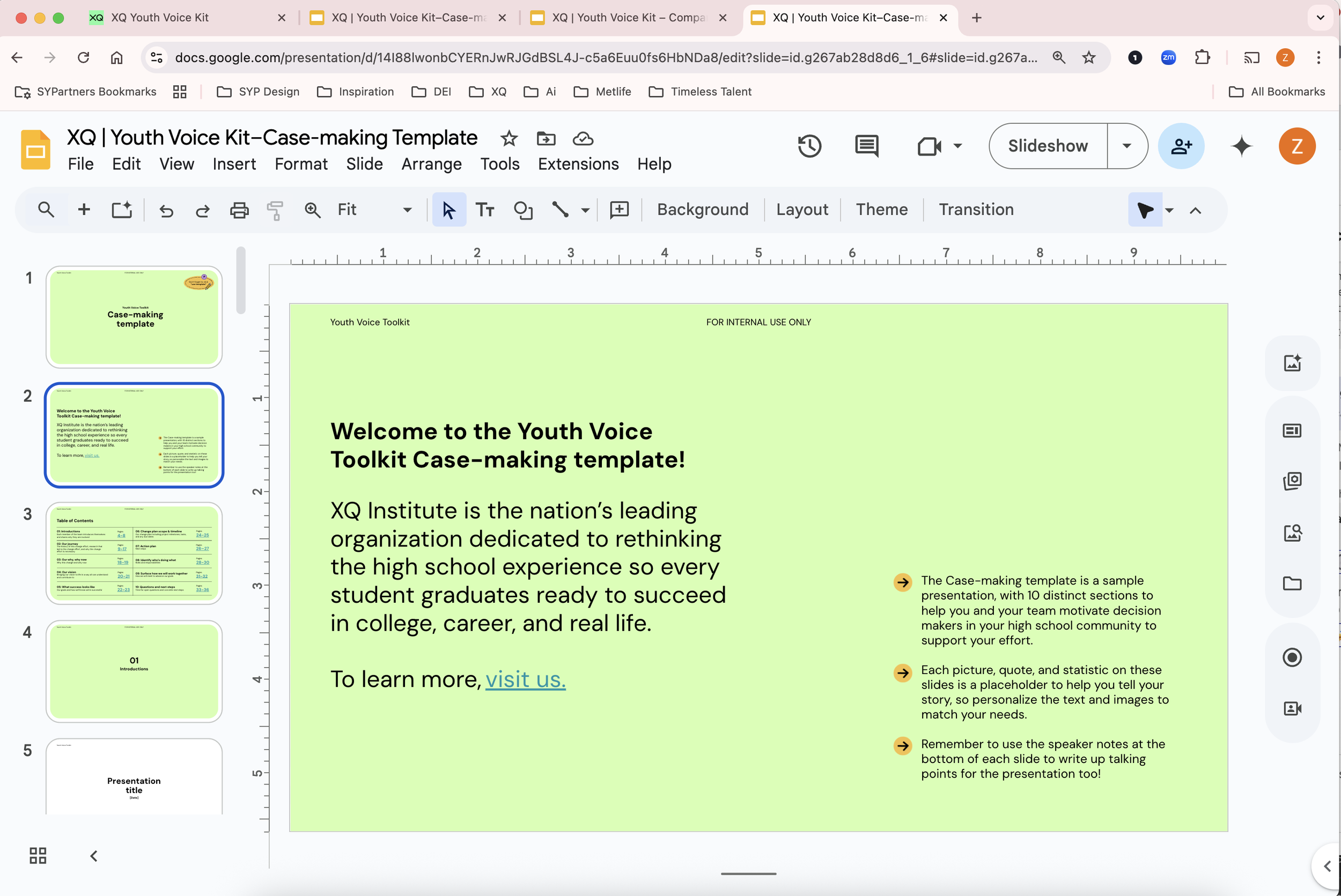Toggle grid view at bottom left

point(38,855)
